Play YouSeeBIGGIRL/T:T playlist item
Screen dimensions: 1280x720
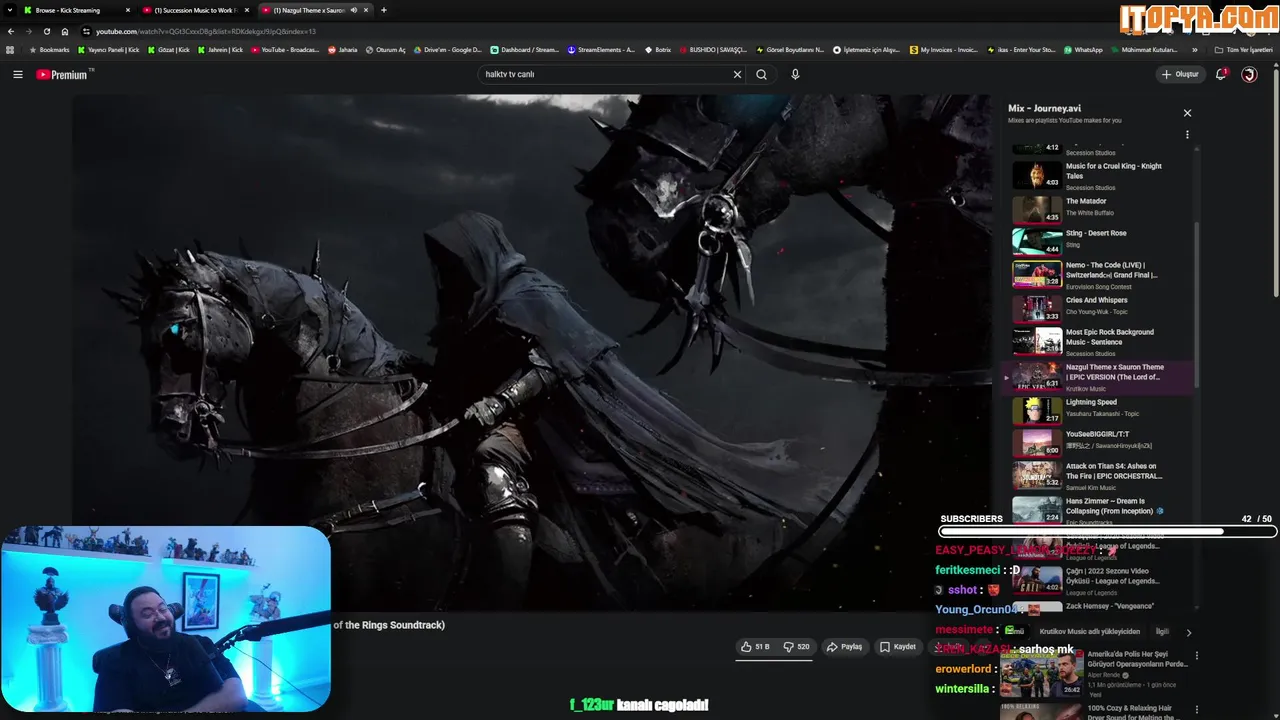(x=1100, y=441)
